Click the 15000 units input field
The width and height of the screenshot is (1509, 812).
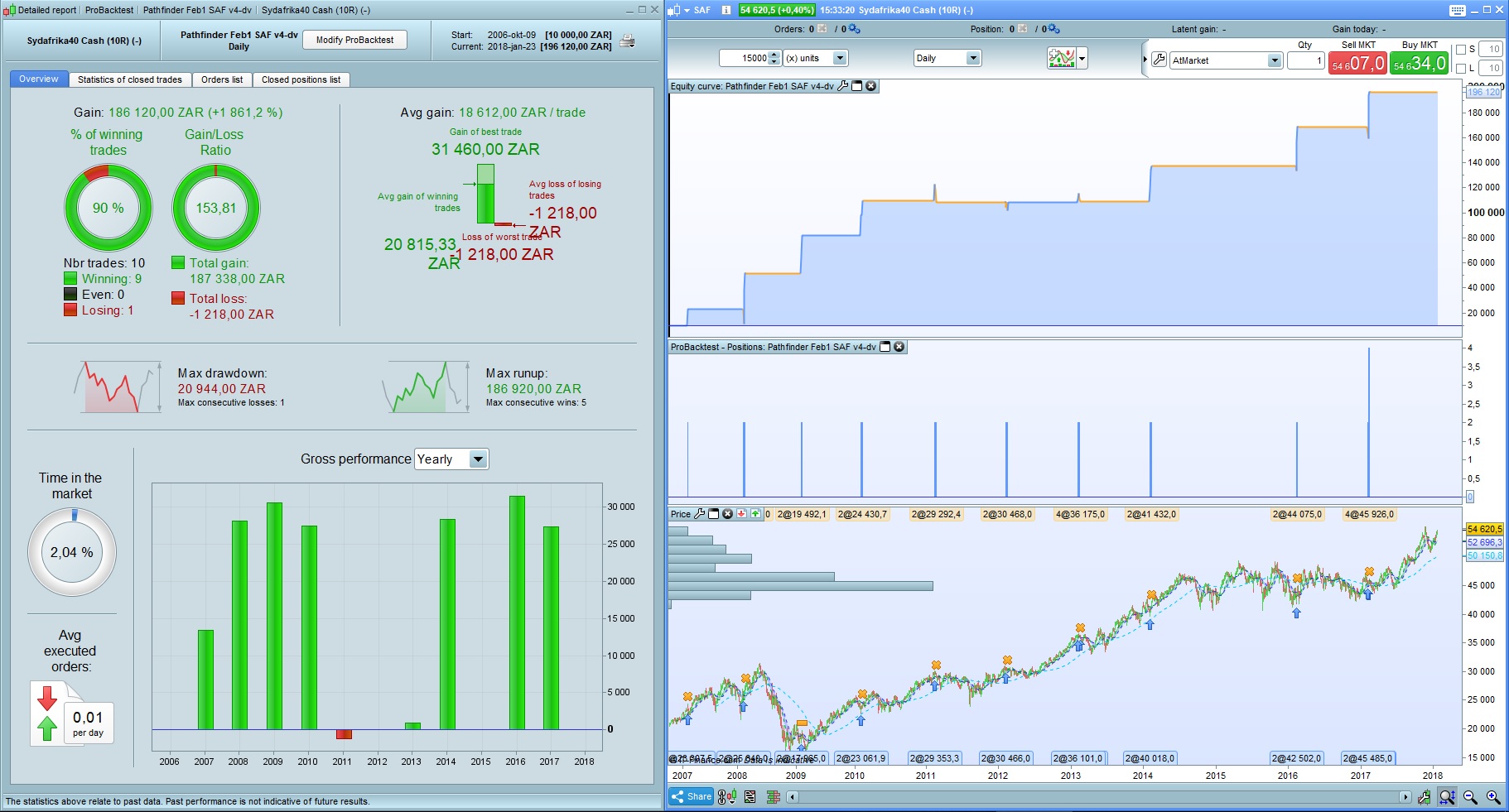click(x=744, y=58)
